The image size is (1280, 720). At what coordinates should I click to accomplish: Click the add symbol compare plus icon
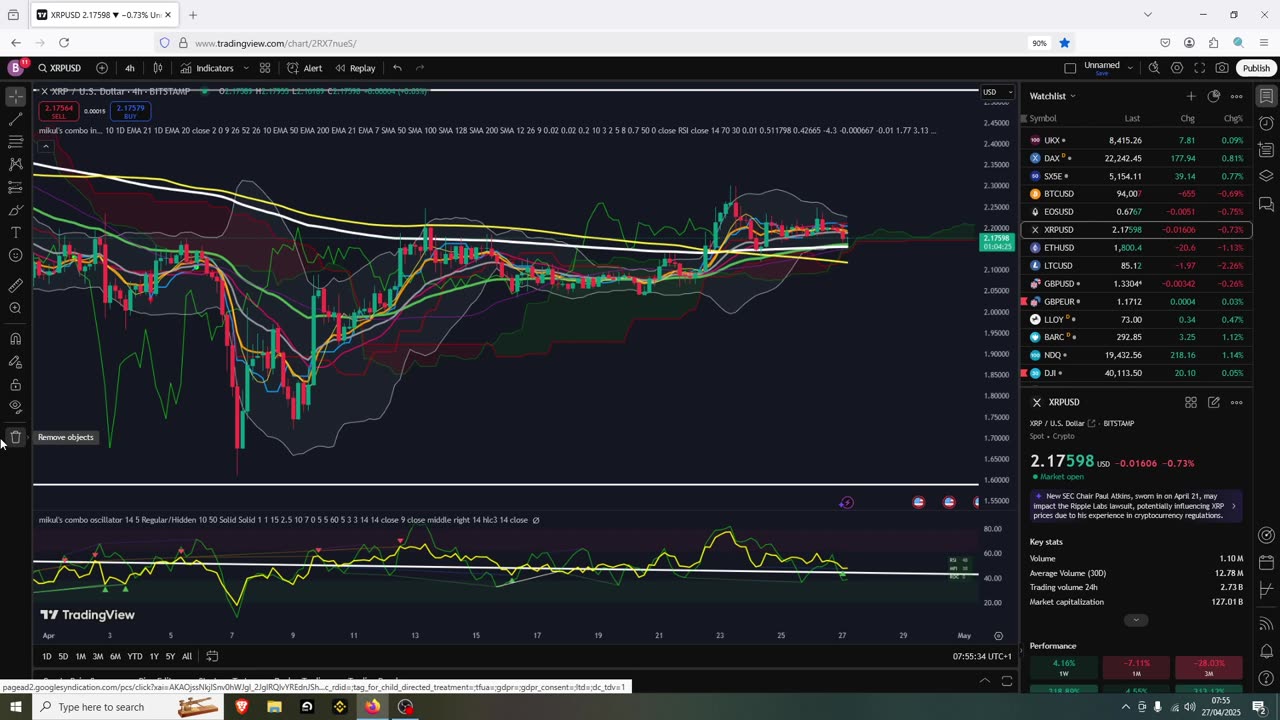point(102,68)
